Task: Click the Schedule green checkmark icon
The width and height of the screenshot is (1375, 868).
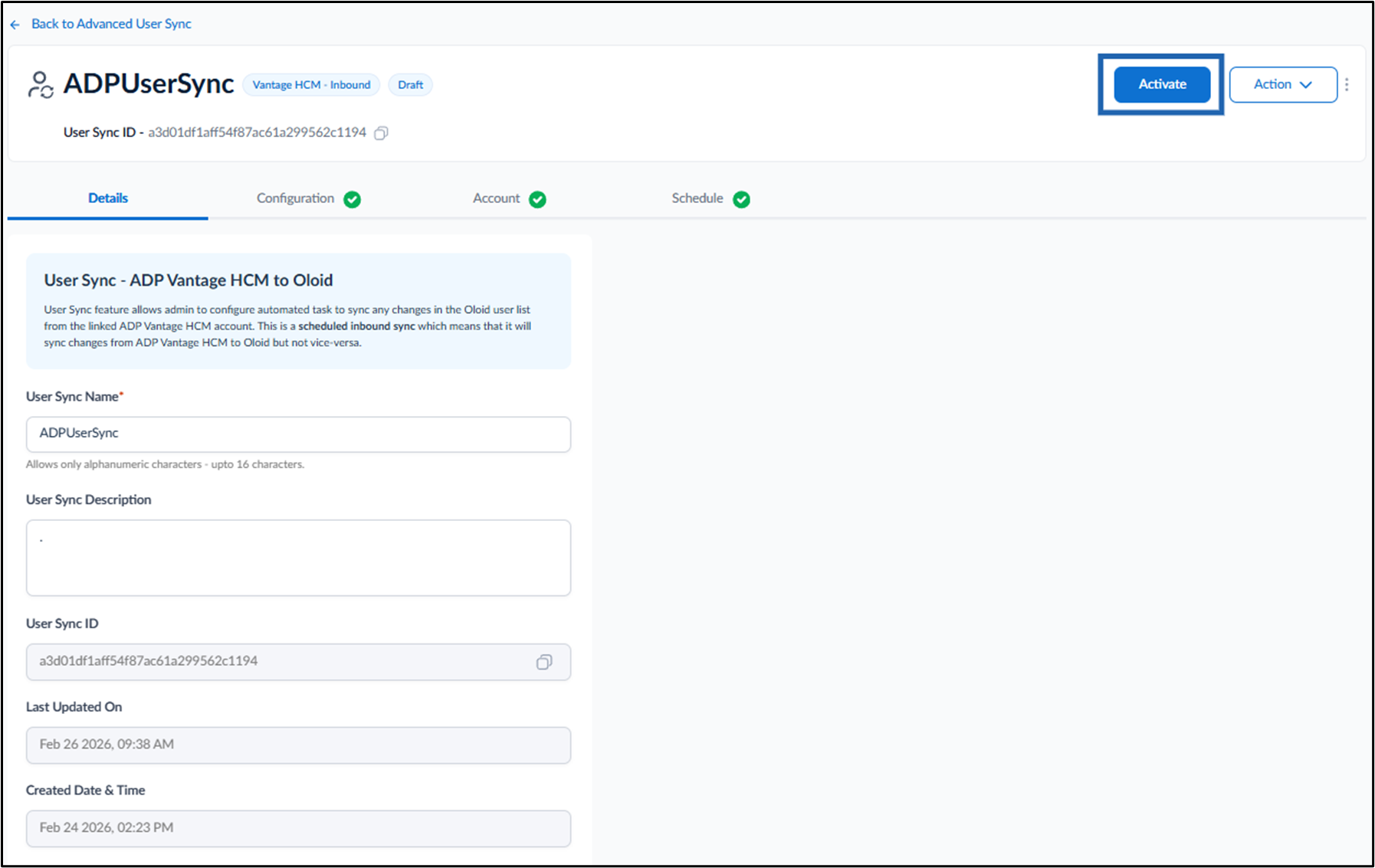Action: (741, 199)
